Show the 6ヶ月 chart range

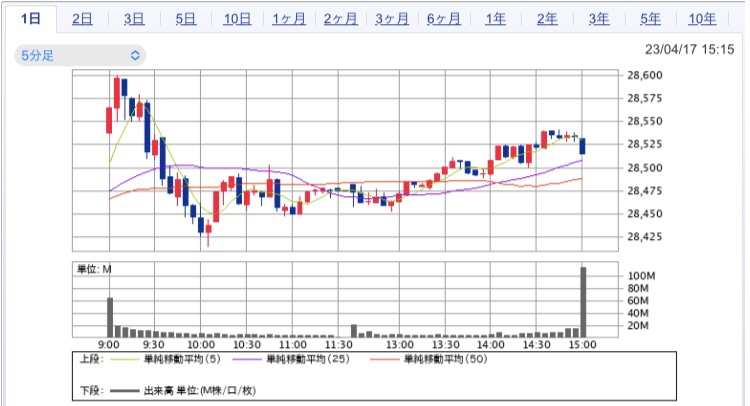pos(444,19)
